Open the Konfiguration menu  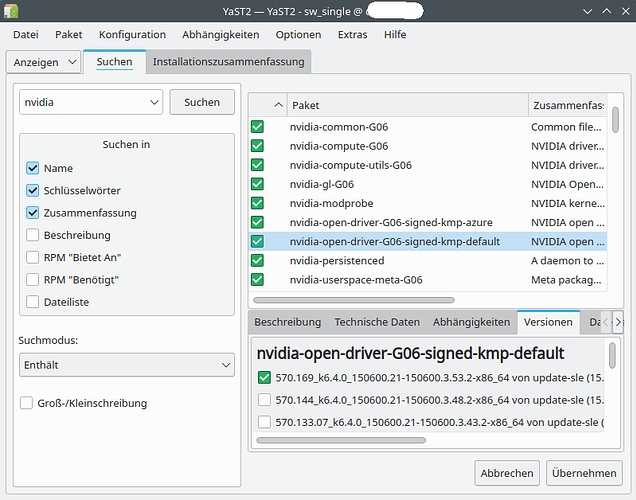pos(132,34)
